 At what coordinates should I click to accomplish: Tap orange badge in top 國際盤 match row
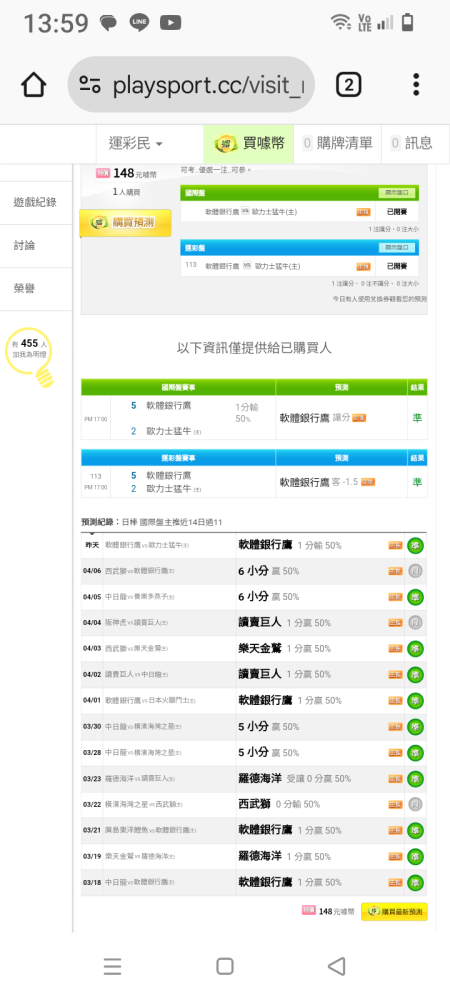363,212
